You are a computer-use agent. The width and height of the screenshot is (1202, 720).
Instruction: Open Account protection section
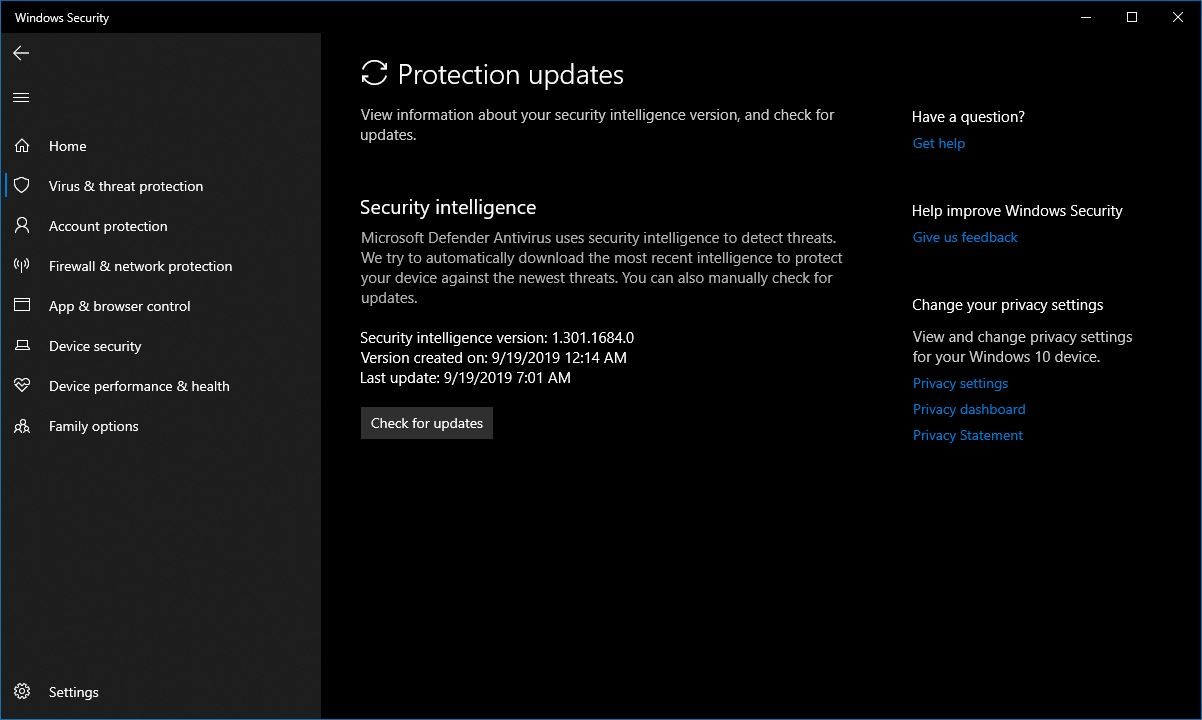pyautogui.click(x=108, y=226)
